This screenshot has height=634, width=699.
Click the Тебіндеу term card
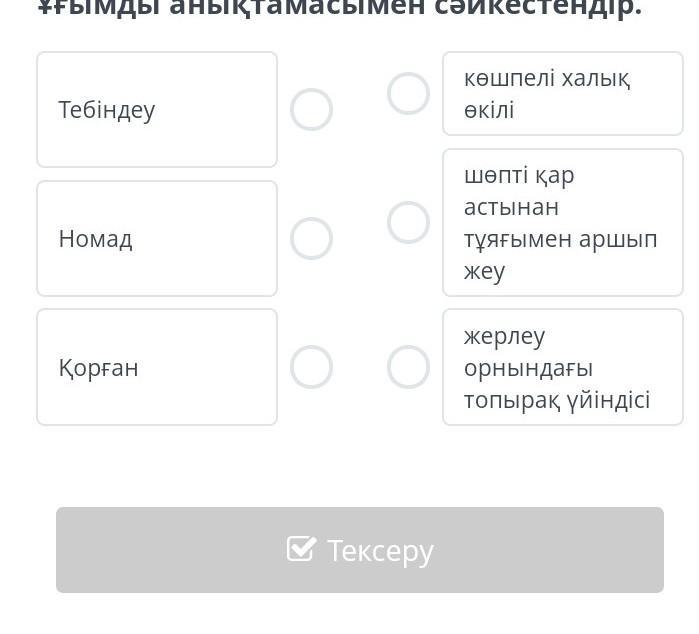(157, 110)
